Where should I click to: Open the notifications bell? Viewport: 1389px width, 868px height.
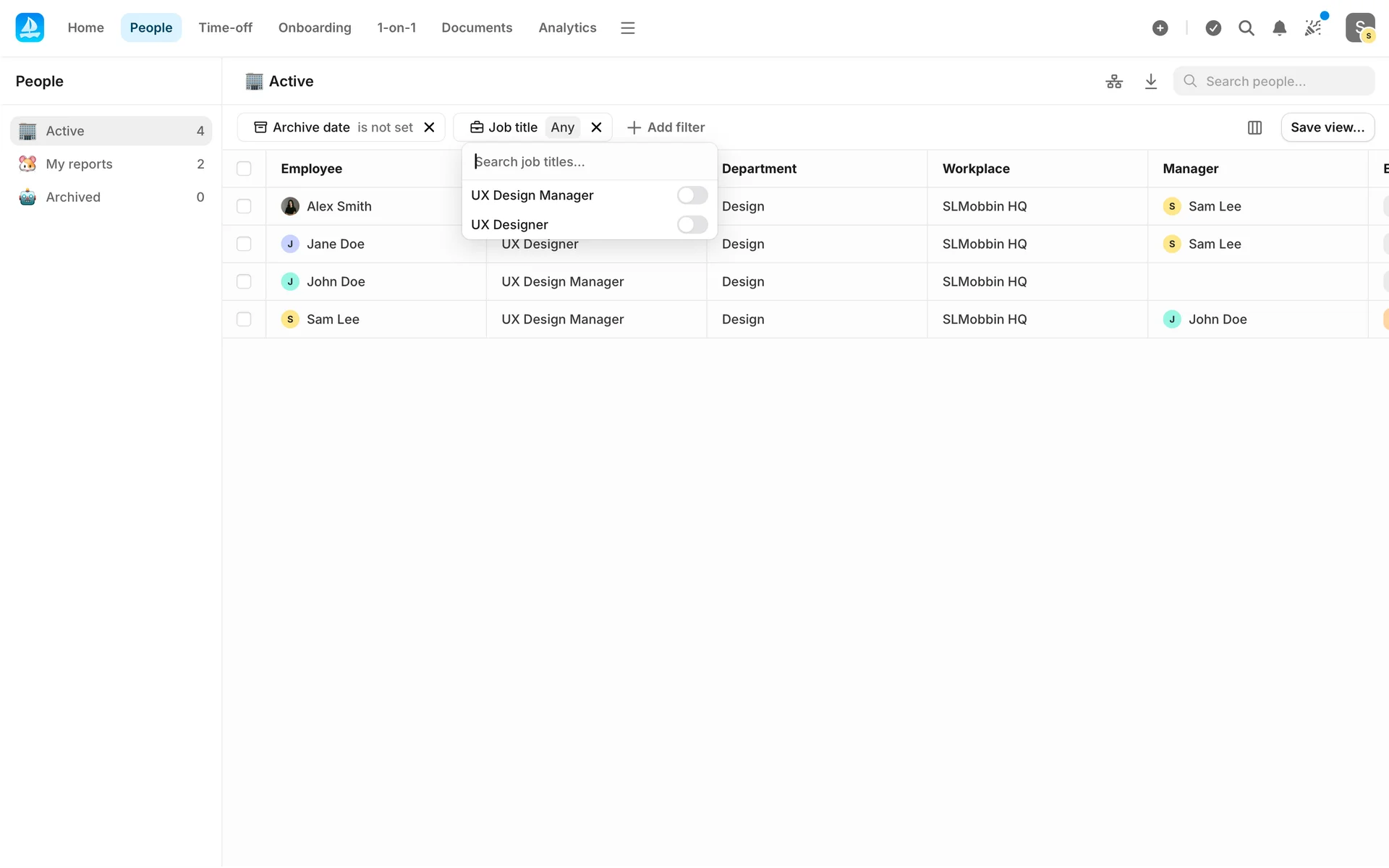(x=1279, y=28)
